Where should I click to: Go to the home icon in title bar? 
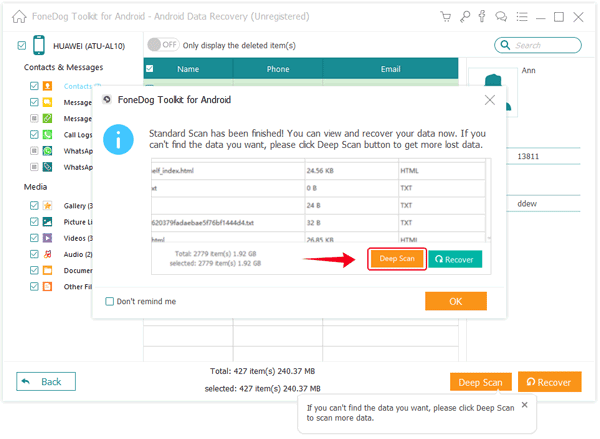click(x=19, y=17)
